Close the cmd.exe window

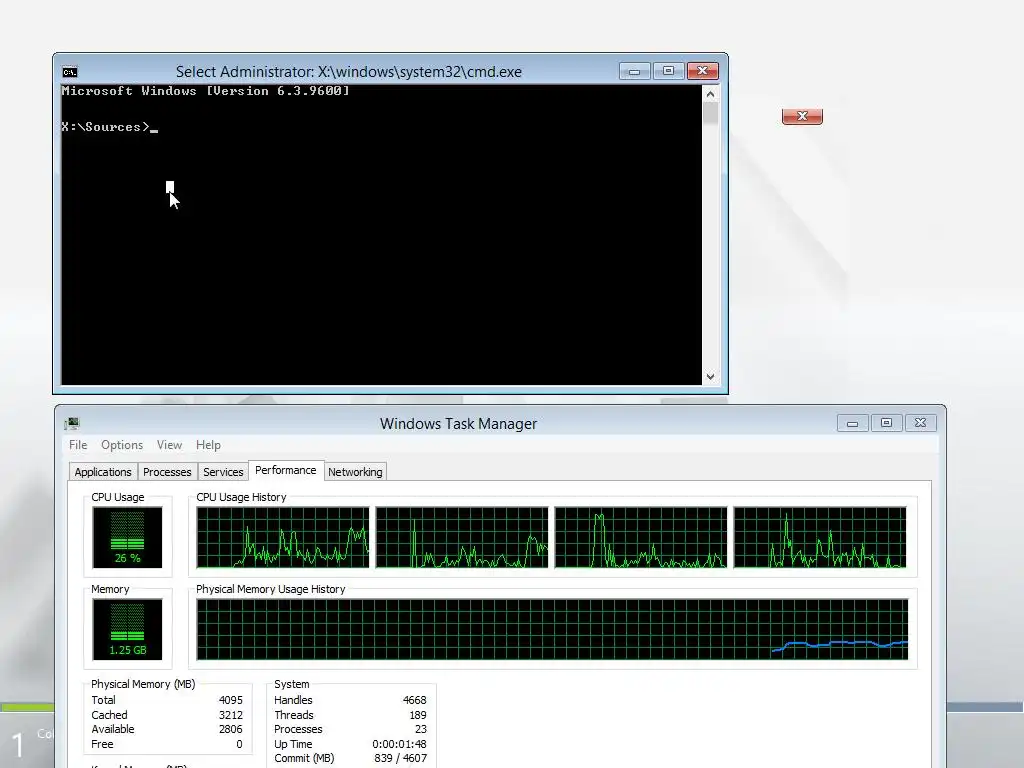tap(703, 71)
